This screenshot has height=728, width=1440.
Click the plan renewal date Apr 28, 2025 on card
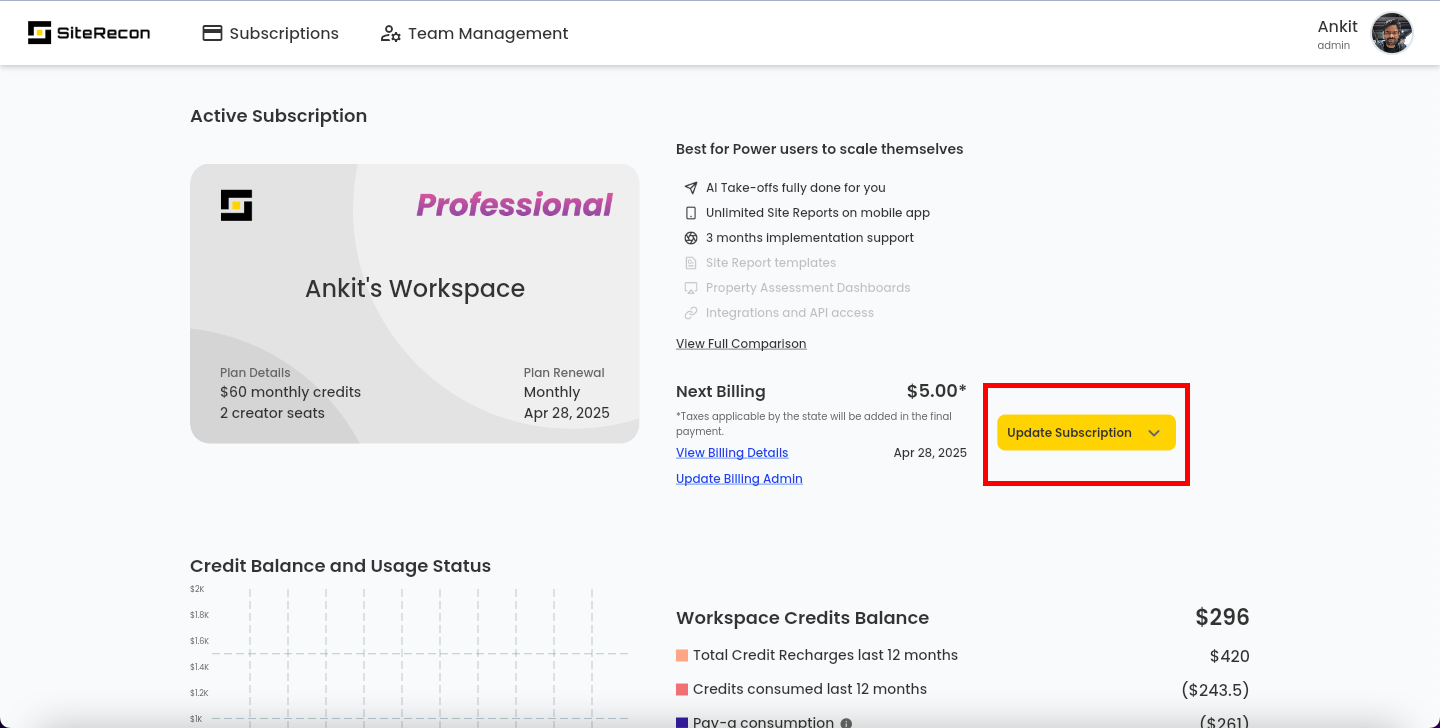tap(567, 413)
